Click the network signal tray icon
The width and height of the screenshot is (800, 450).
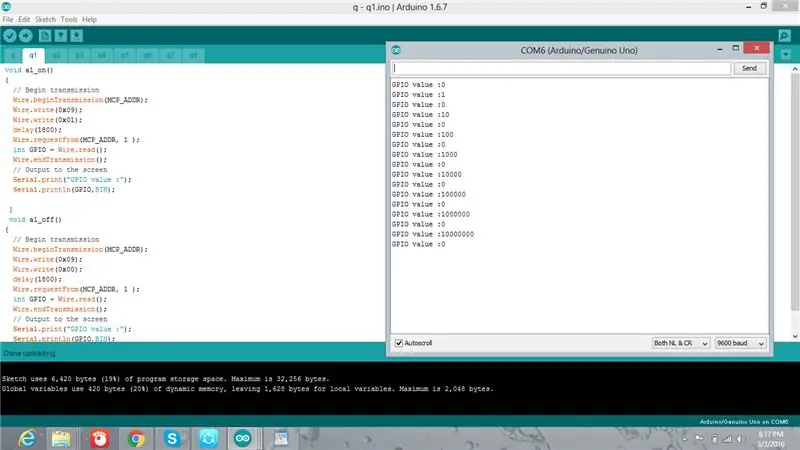[728, 439]
